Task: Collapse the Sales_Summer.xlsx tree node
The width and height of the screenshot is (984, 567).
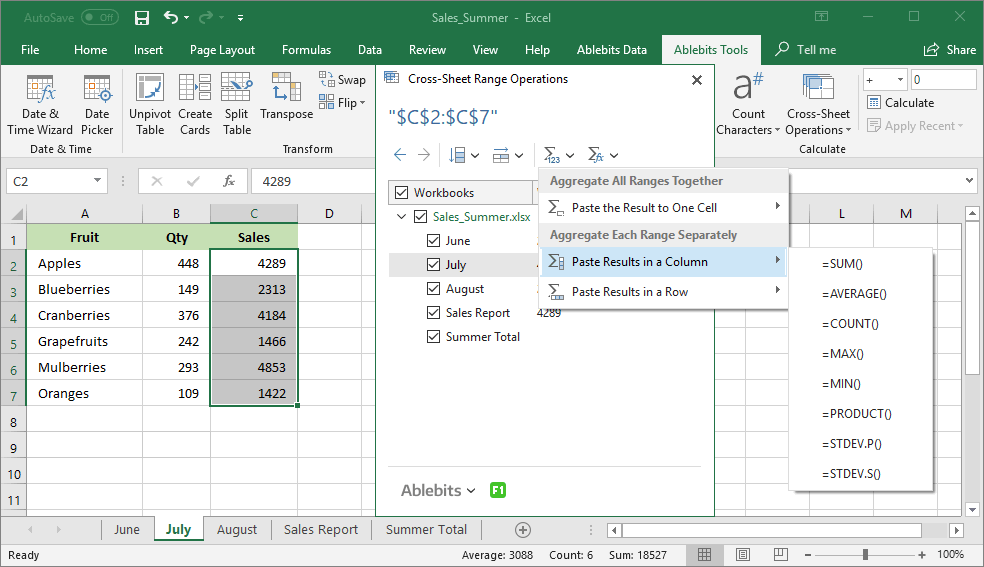Action: [402, 217]
